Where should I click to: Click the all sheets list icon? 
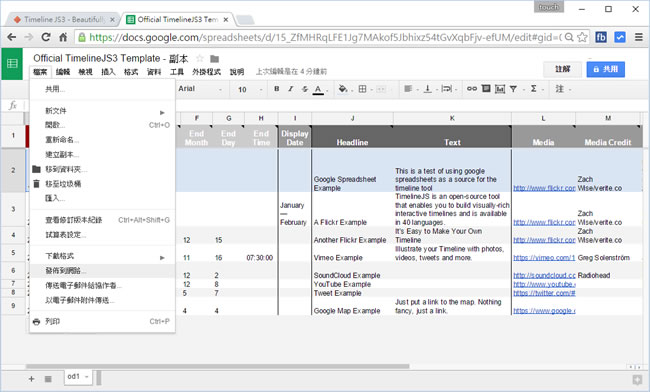48,379
